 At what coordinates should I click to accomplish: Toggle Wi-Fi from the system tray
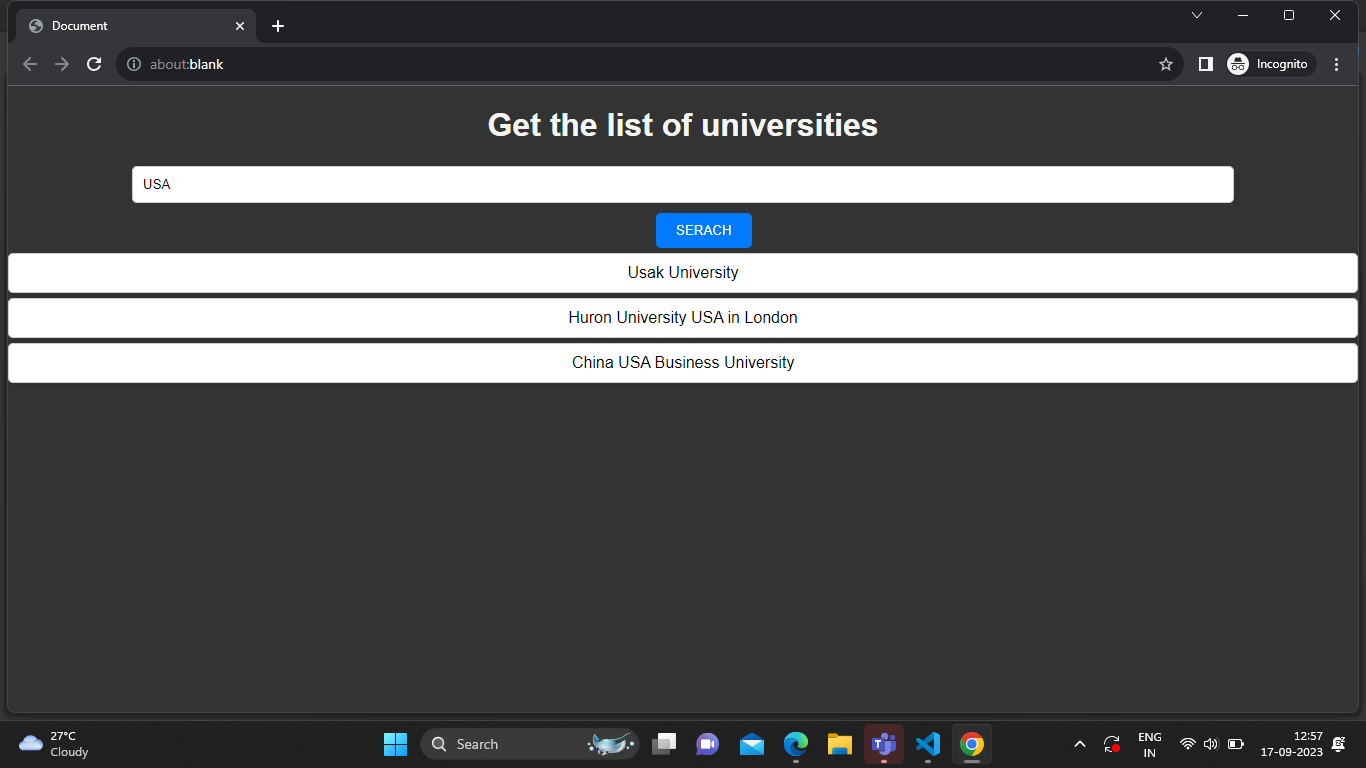point(1187,744)
